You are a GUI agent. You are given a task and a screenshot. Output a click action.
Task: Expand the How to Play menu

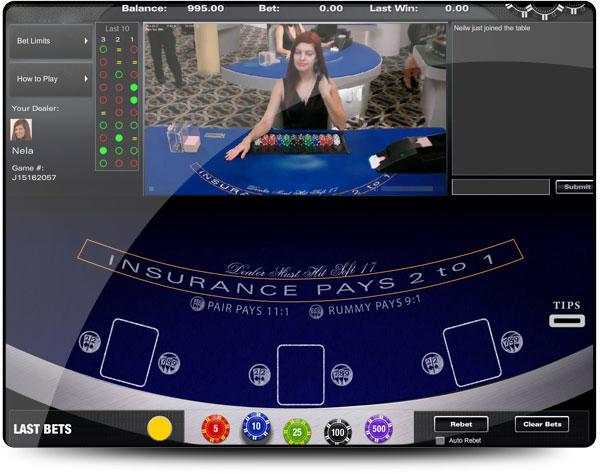coord(50,78)
